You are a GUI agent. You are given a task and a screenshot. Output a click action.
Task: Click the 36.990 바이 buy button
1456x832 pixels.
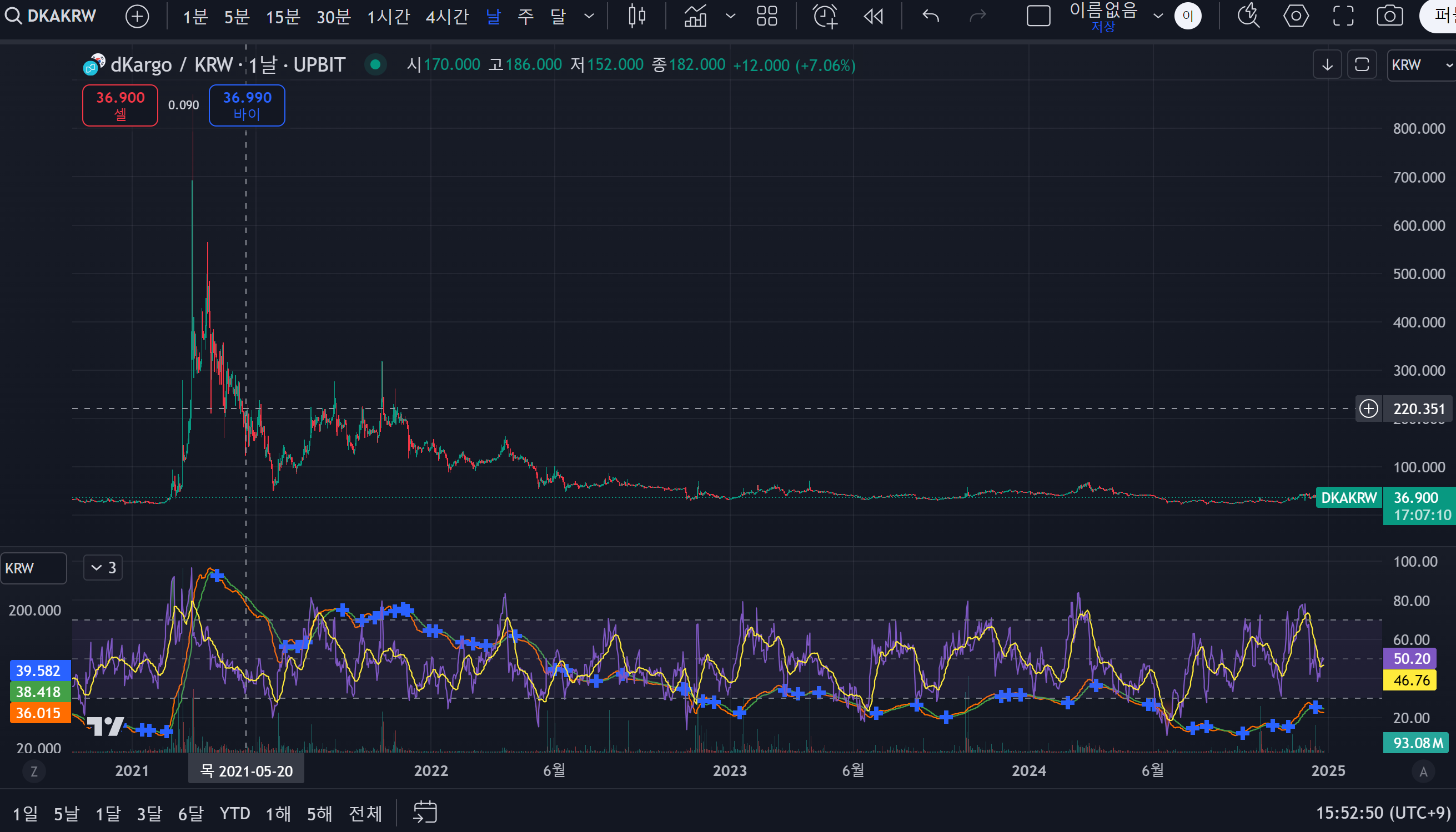247,105
